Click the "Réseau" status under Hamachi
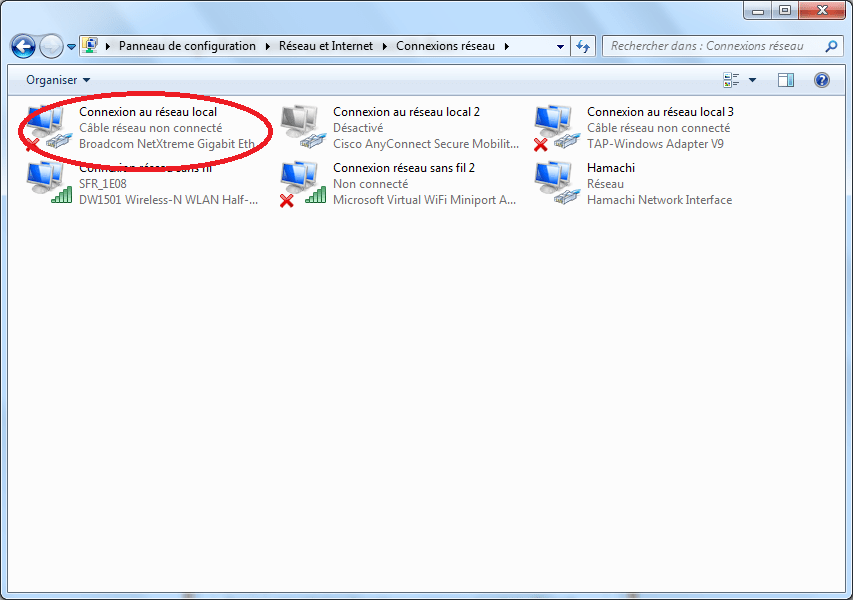 tap(605, 184)
